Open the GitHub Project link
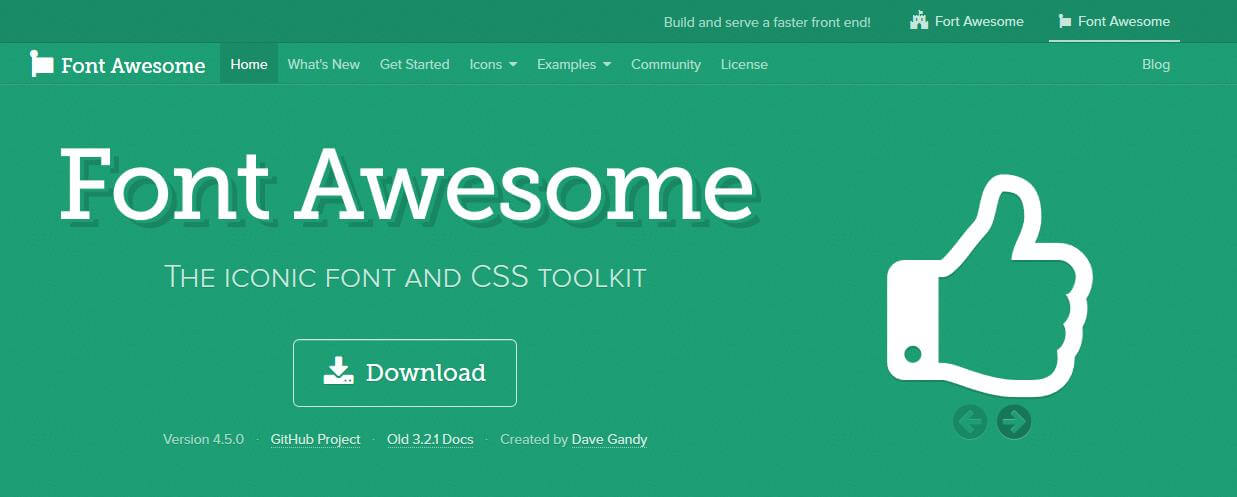Viewport: 1237px width, 497px height. point(316,439)
